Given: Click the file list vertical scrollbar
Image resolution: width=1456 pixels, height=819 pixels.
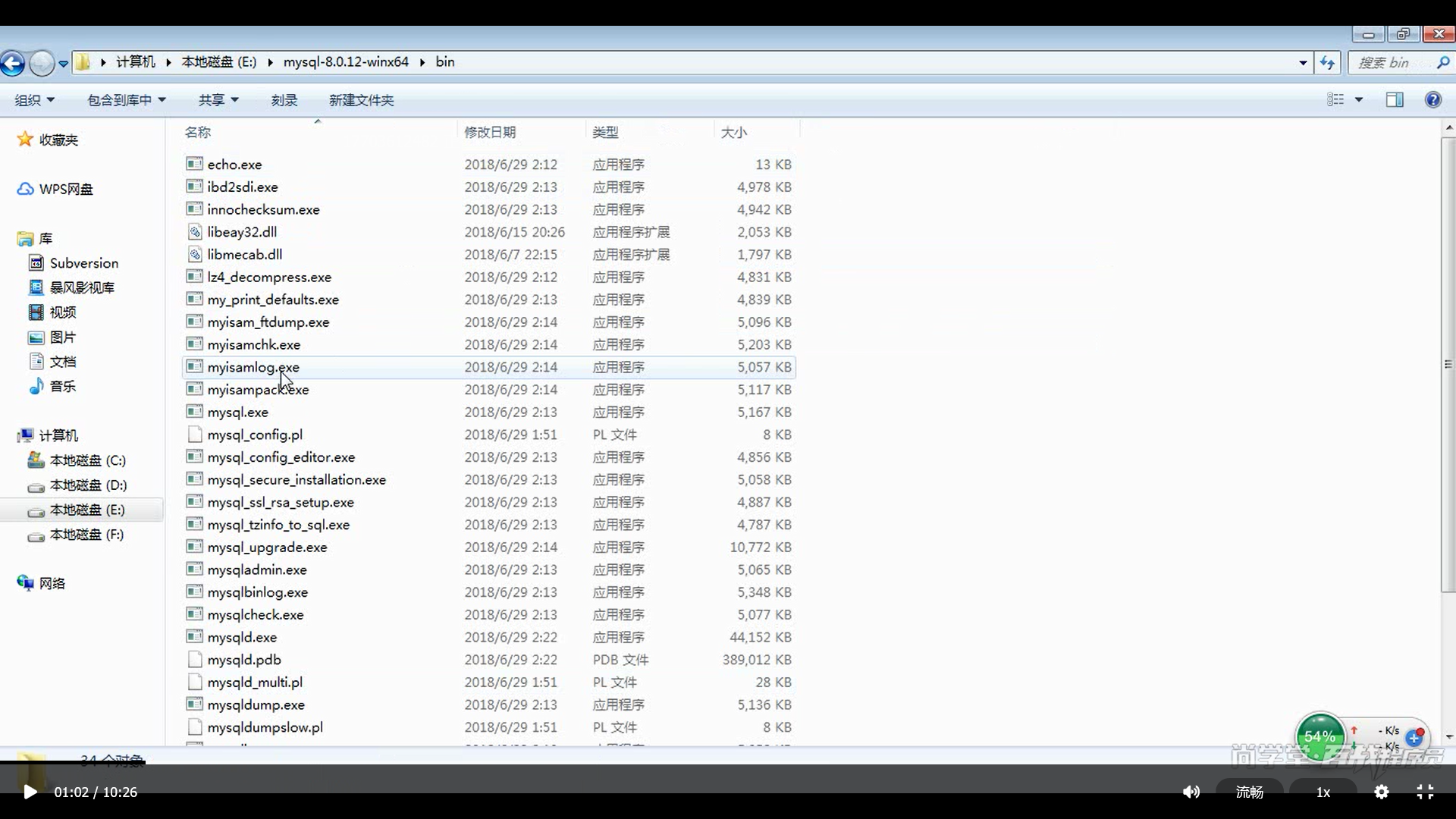Looking at the screenshot, I should pyautogui.click(x=1448, y=364).
